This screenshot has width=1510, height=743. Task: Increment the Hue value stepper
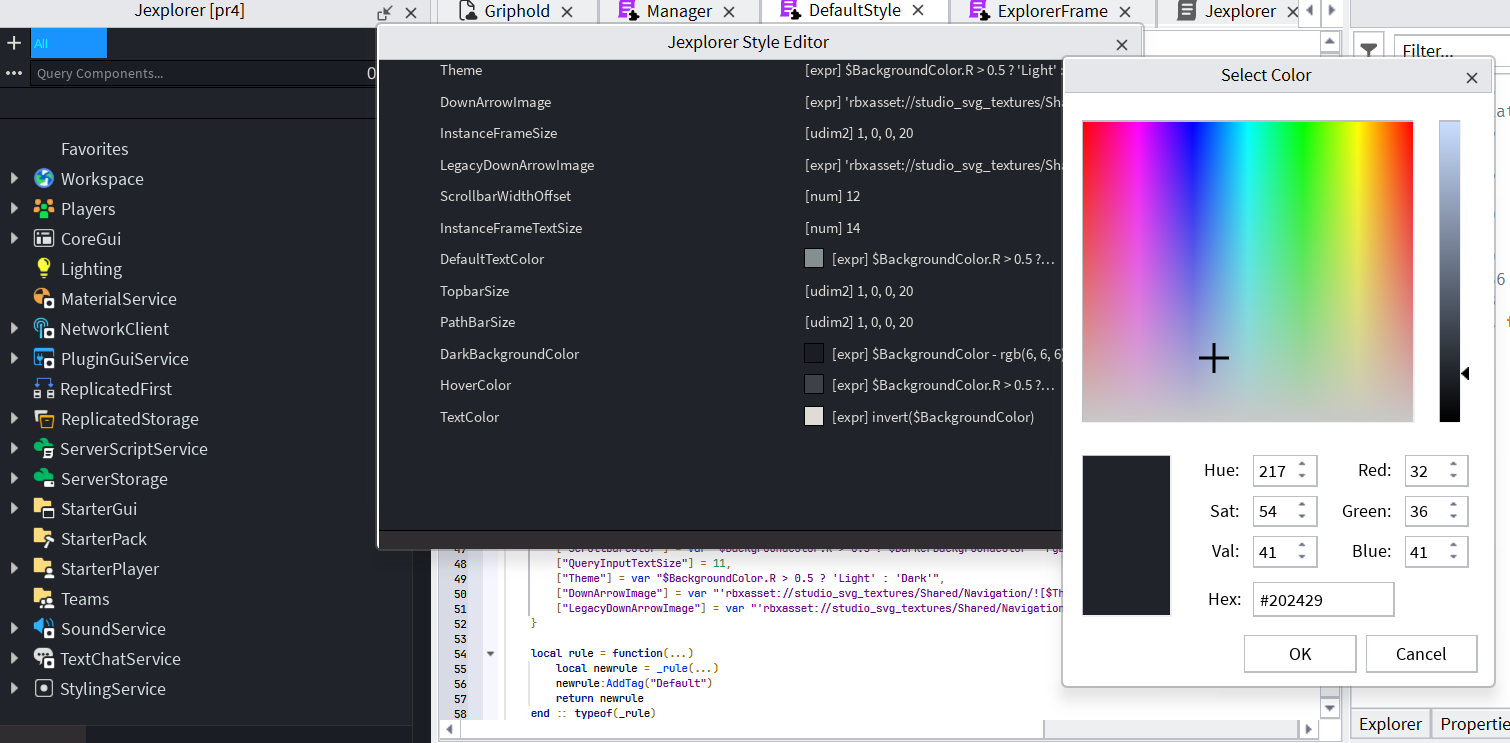click(1300, 464)
